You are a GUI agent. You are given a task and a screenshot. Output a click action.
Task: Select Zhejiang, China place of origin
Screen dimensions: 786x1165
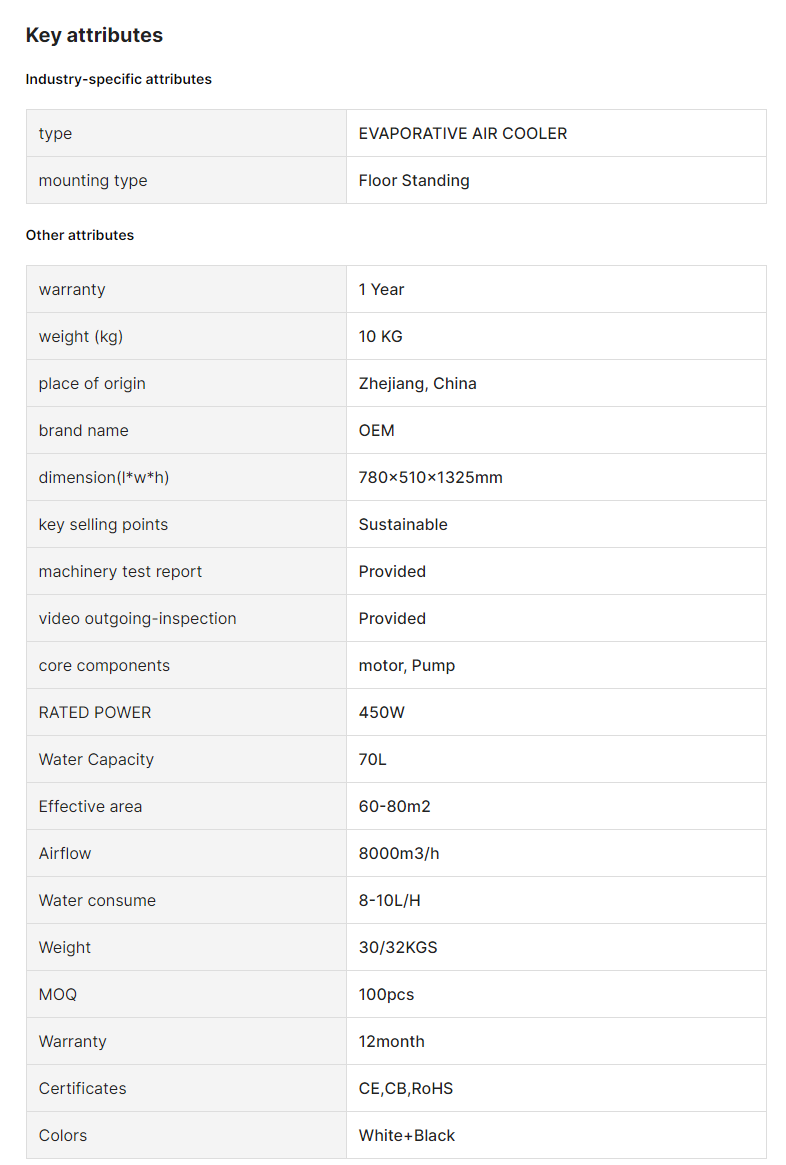(418, 383)
